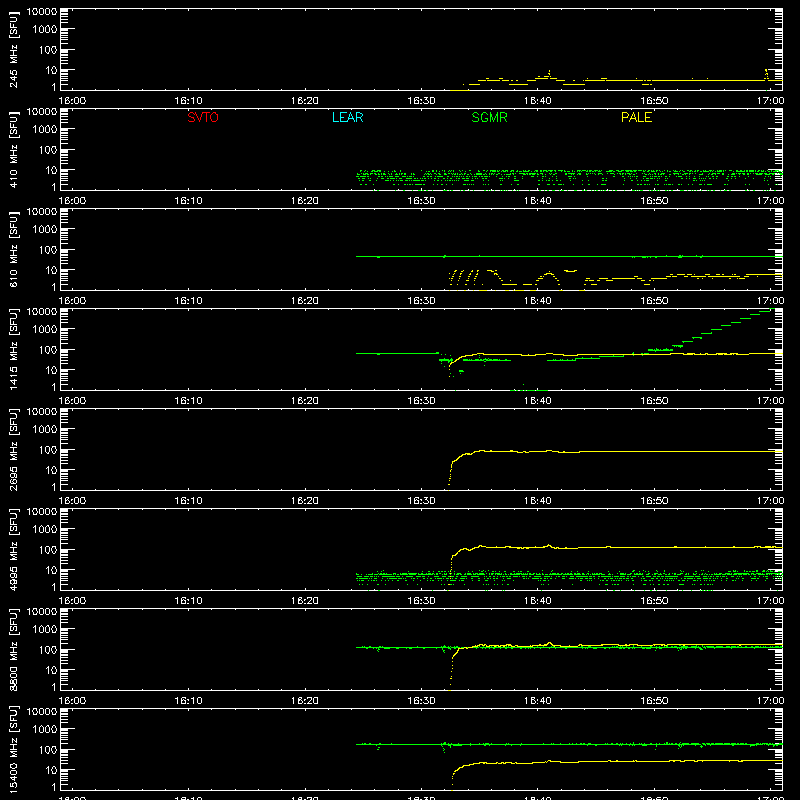
Task: Select the 15400 MHz [SFU] axis label
Action: [13, 750]
